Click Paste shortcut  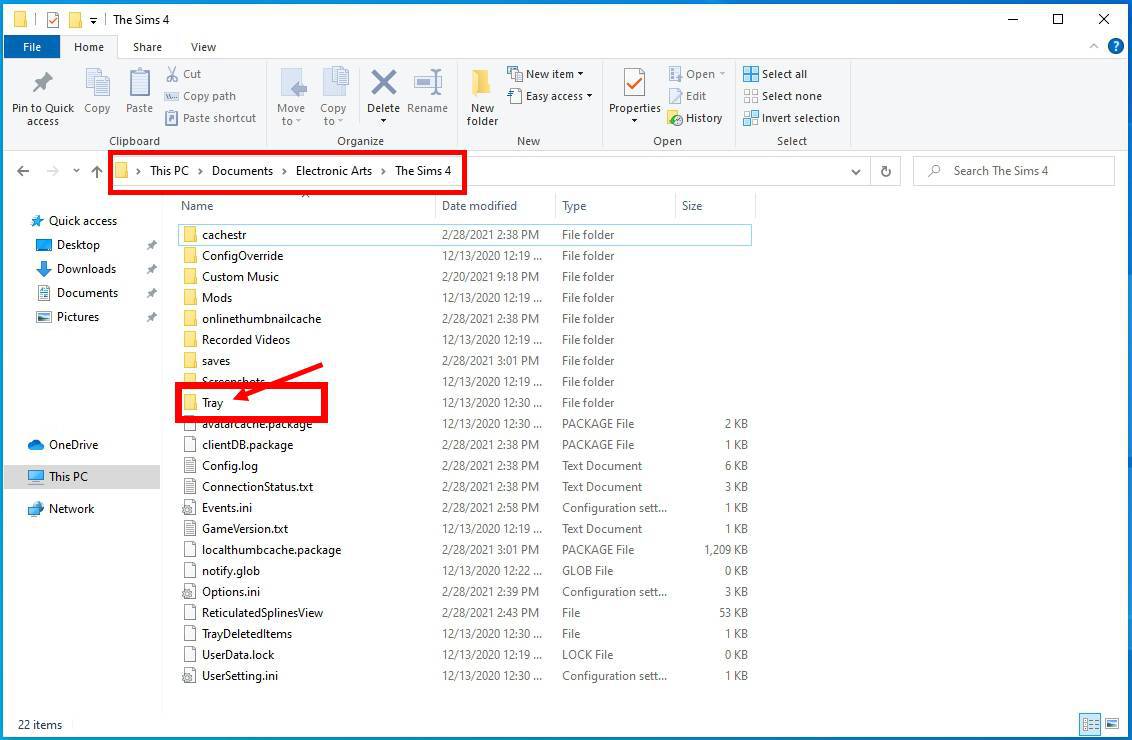click(210, 118)
